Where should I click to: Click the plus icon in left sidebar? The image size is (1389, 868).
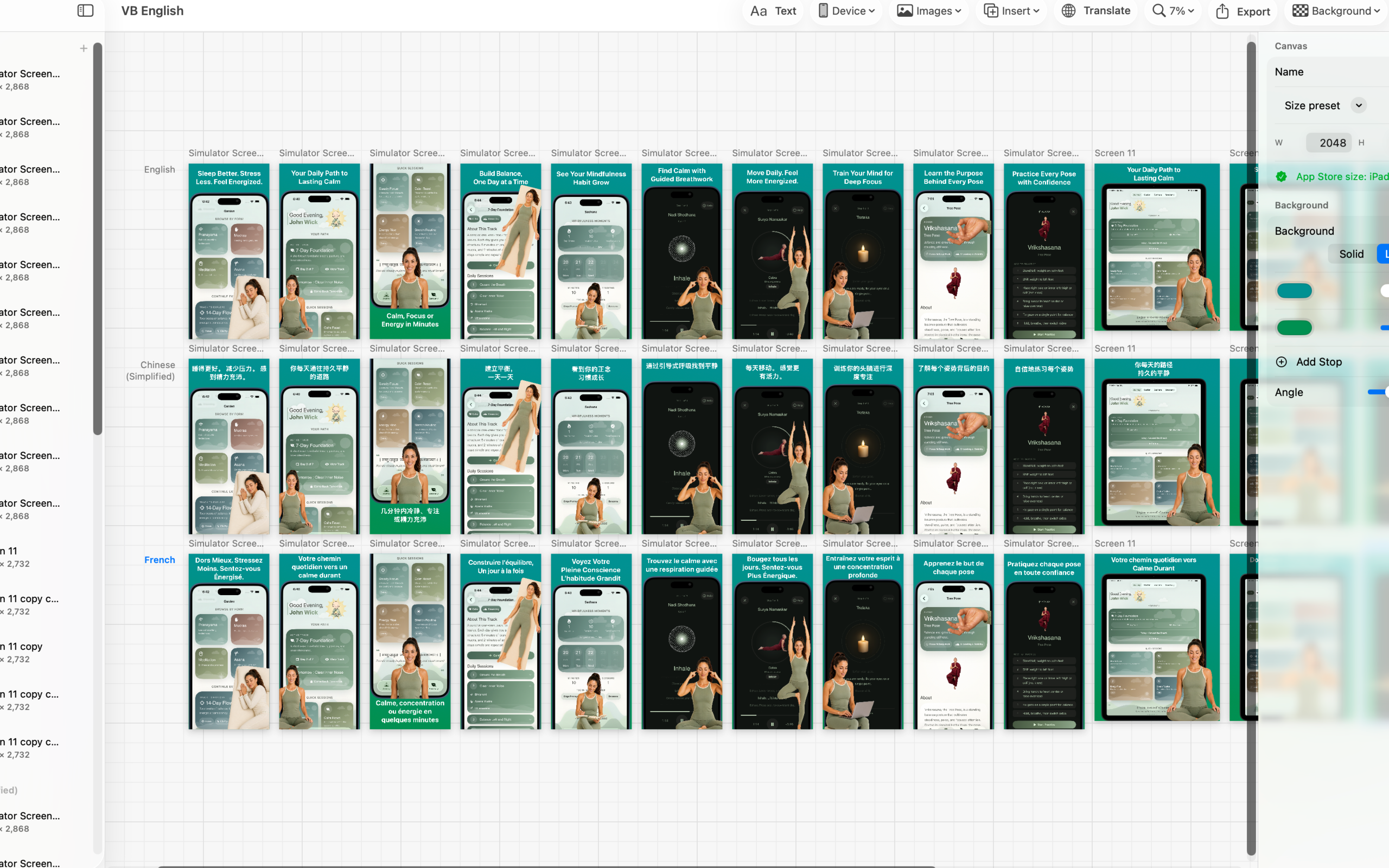coord(83,48)
